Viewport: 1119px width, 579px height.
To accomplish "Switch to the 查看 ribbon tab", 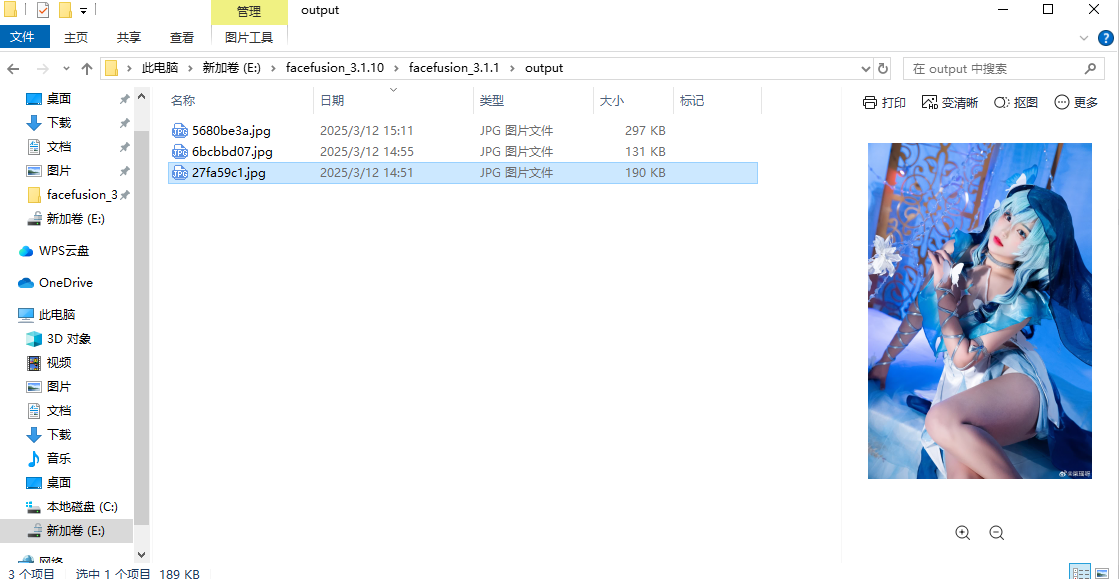I will pyautogui.click(x=182, y=37).
